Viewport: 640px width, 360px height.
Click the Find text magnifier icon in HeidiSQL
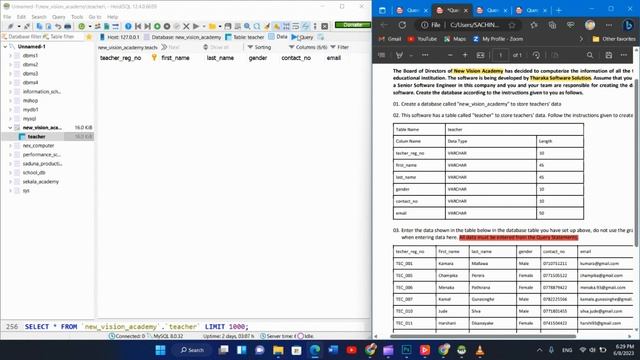point(247,26)
